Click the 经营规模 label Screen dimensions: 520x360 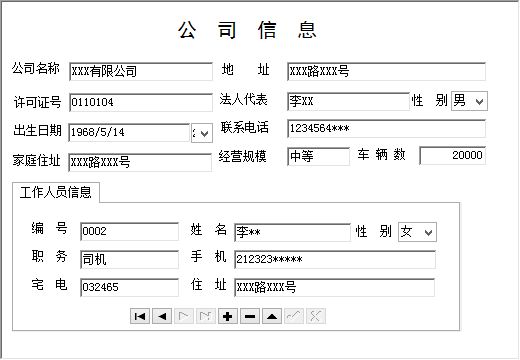pos(243,156)
